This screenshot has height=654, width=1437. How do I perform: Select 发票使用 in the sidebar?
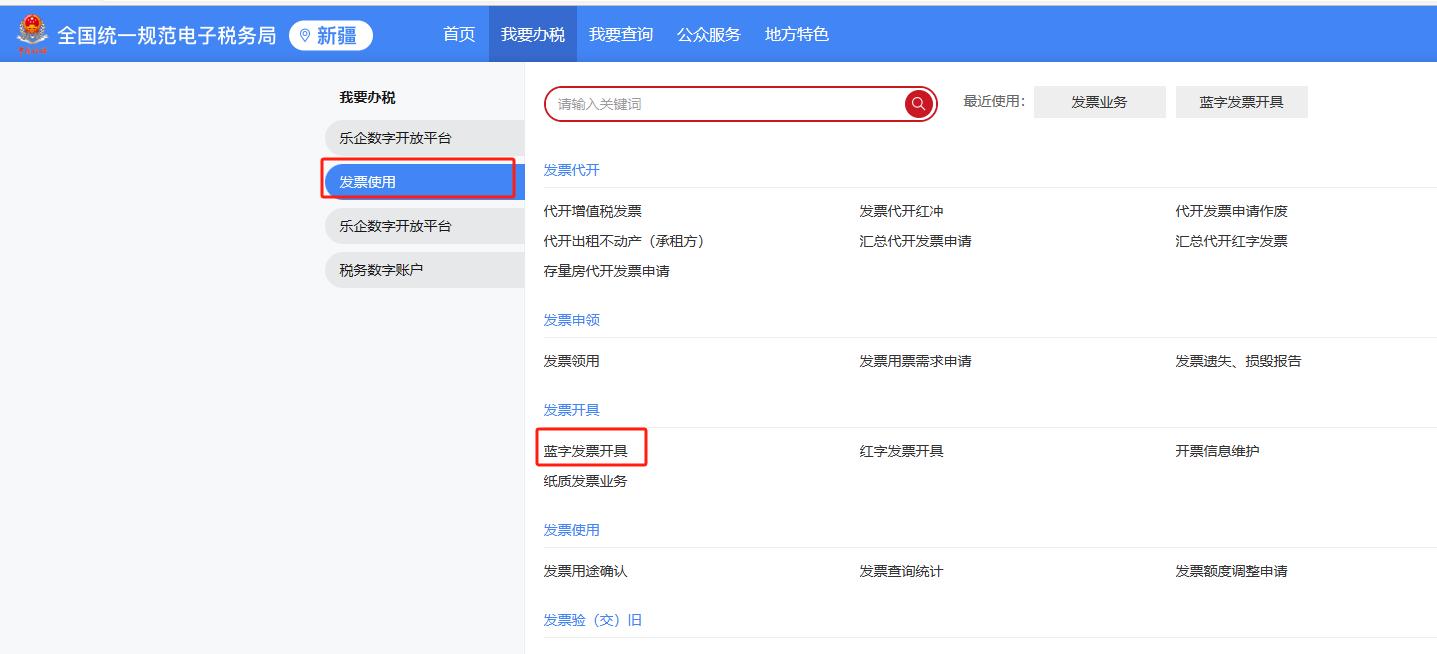[x=424, y=182]
